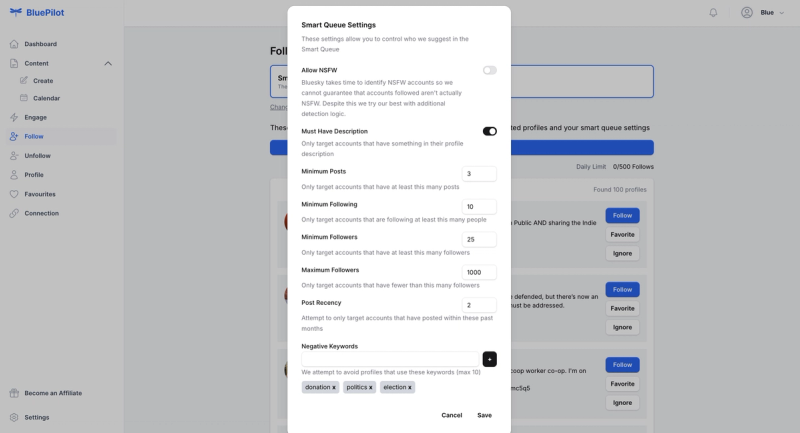Click the Maximum Followers input field
Viewport: 800px width, 433px height.
pyautogui.click(x=479, y=272)
